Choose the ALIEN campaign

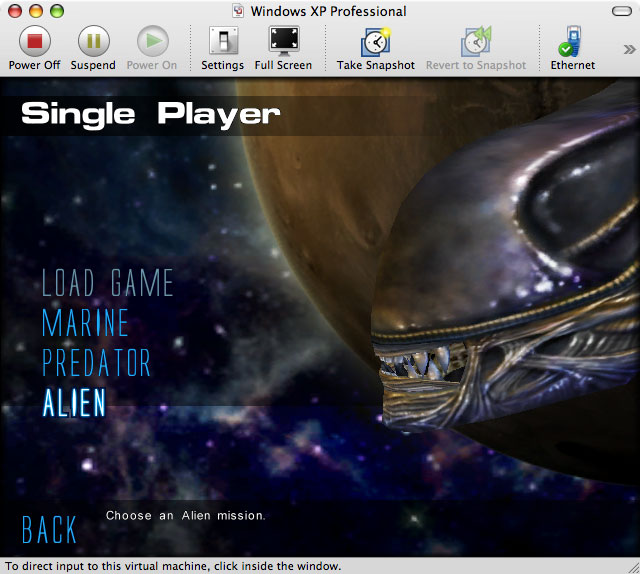coord(74,402)
